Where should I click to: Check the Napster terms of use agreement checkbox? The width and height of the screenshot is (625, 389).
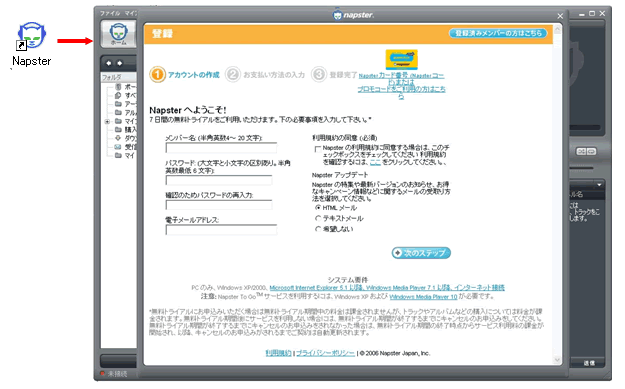click(318, 149)
